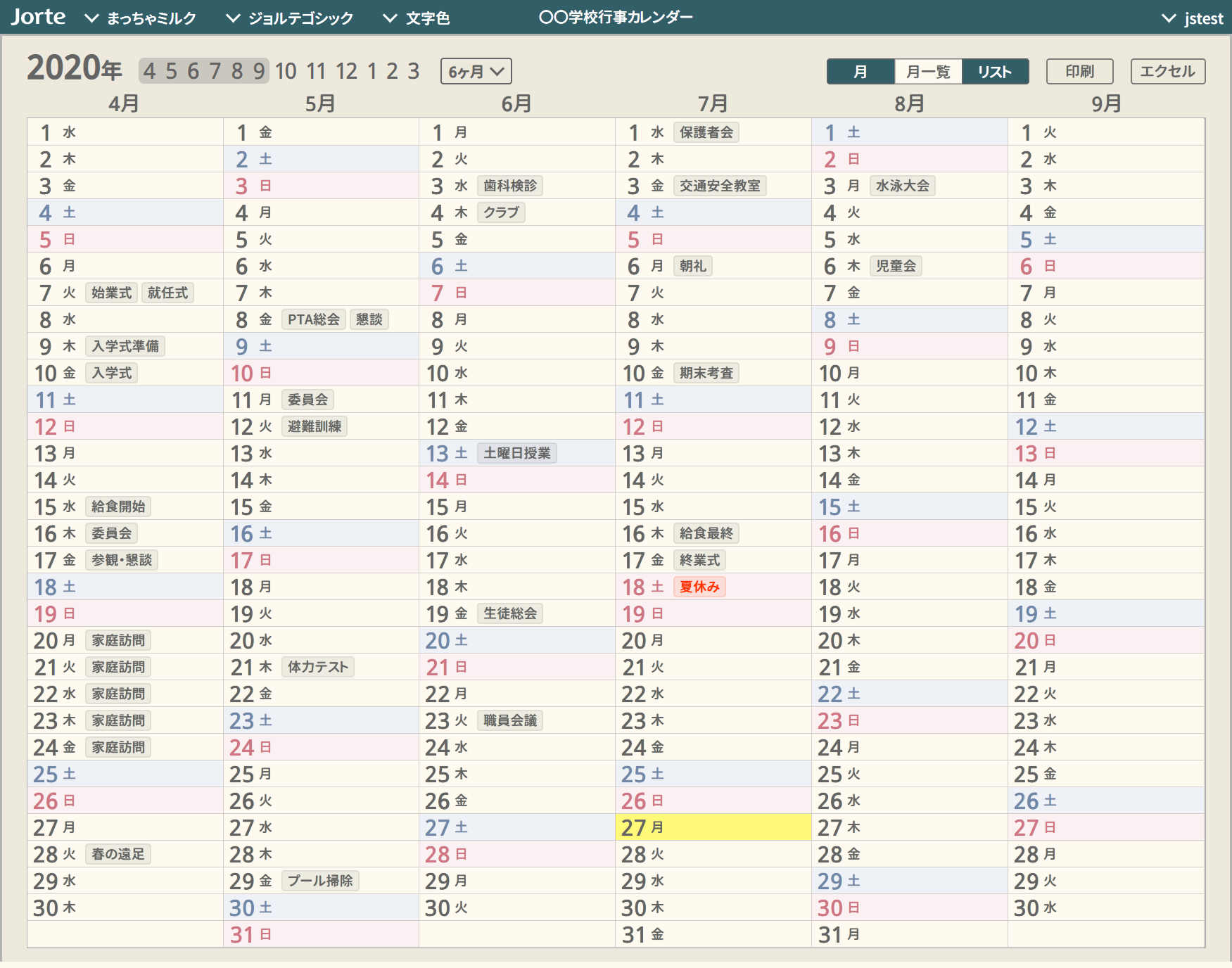
Task: Open the 委員会 event on May 11
Action: (307, 400)
